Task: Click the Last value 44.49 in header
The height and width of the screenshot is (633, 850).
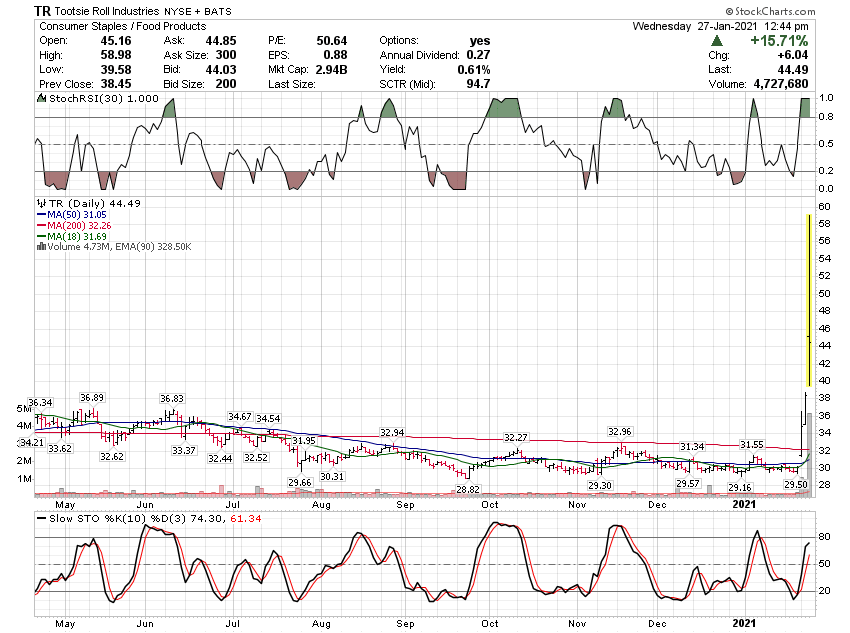Action: point(793,69)
